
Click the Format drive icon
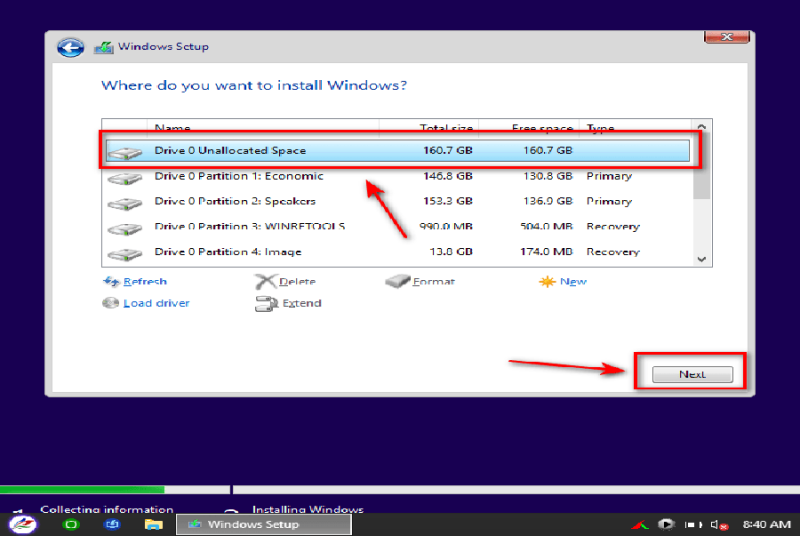click(x=398, y=282)
